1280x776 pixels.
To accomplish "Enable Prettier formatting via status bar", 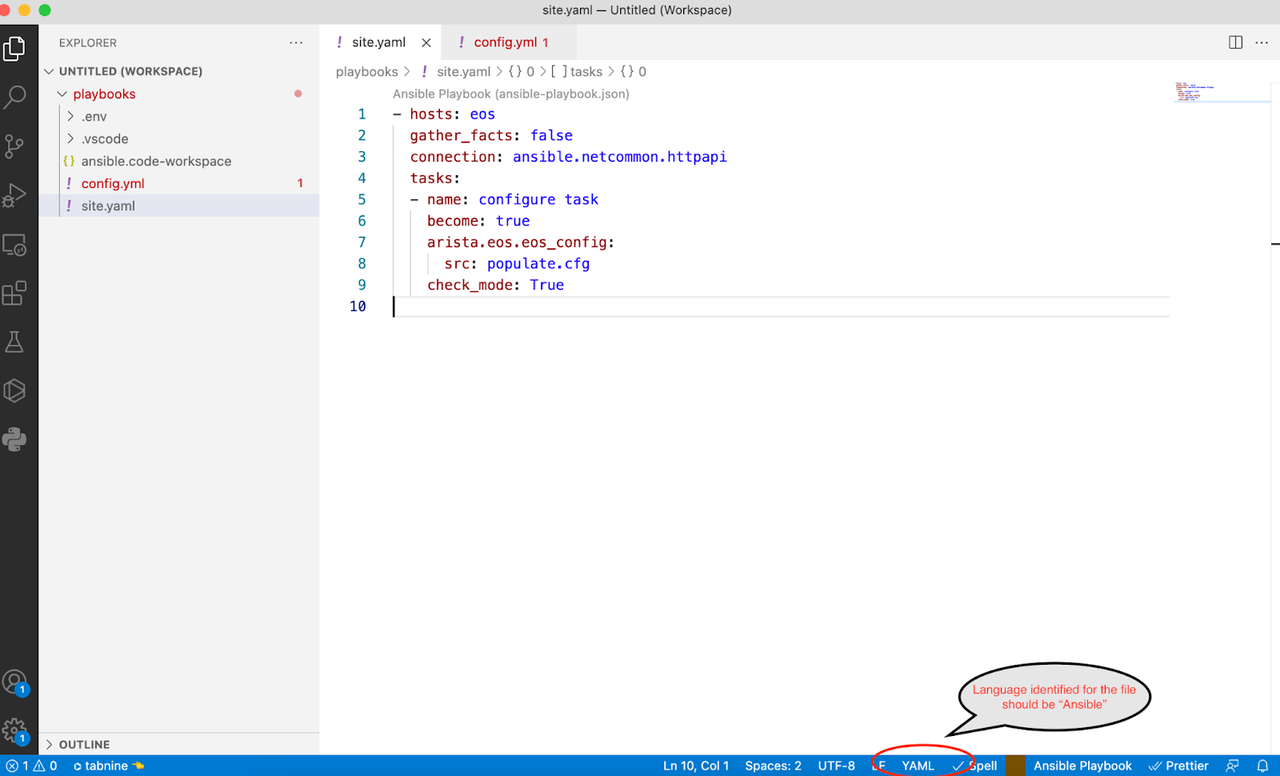I will point(1178,765).
